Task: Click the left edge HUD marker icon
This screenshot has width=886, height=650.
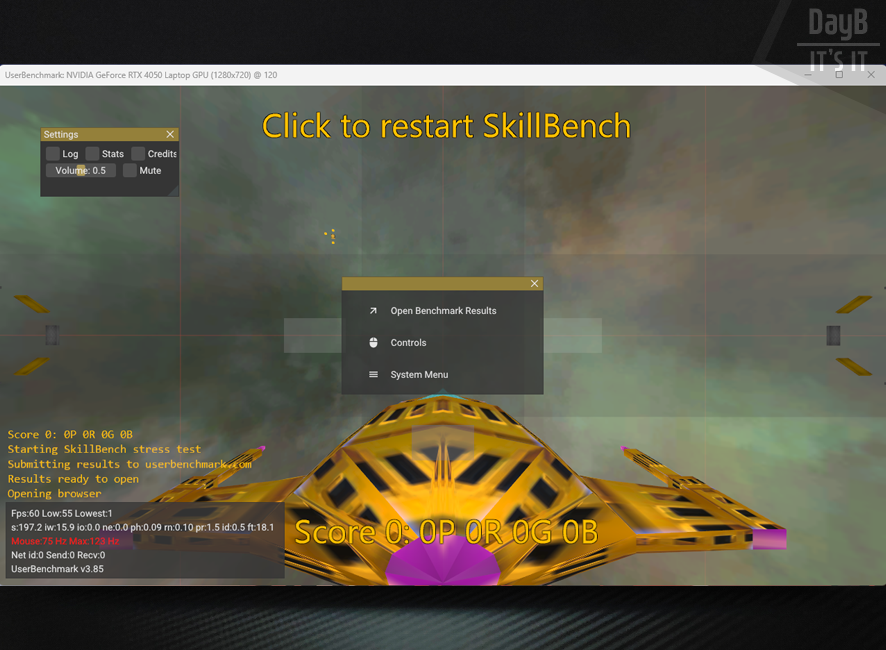Action: (x=51, y=335)
